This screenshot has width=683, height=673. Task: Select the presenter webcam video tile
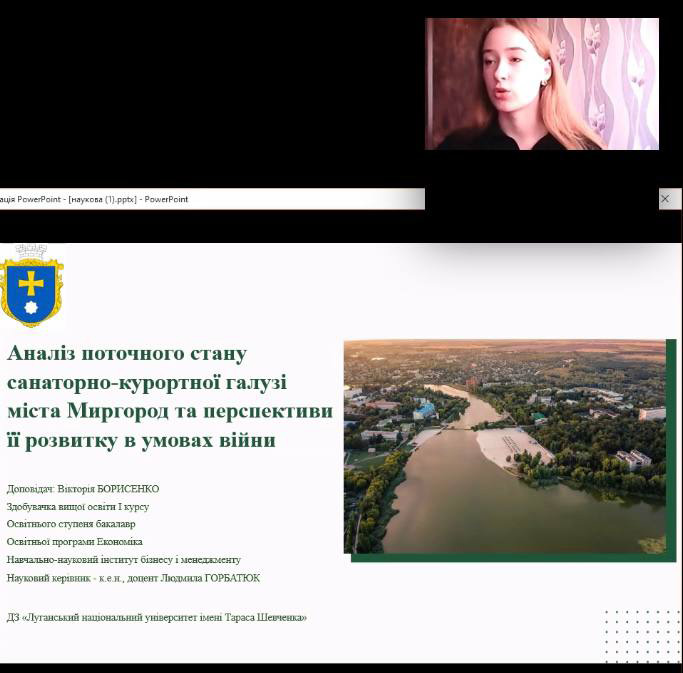(x=542, y=84)
